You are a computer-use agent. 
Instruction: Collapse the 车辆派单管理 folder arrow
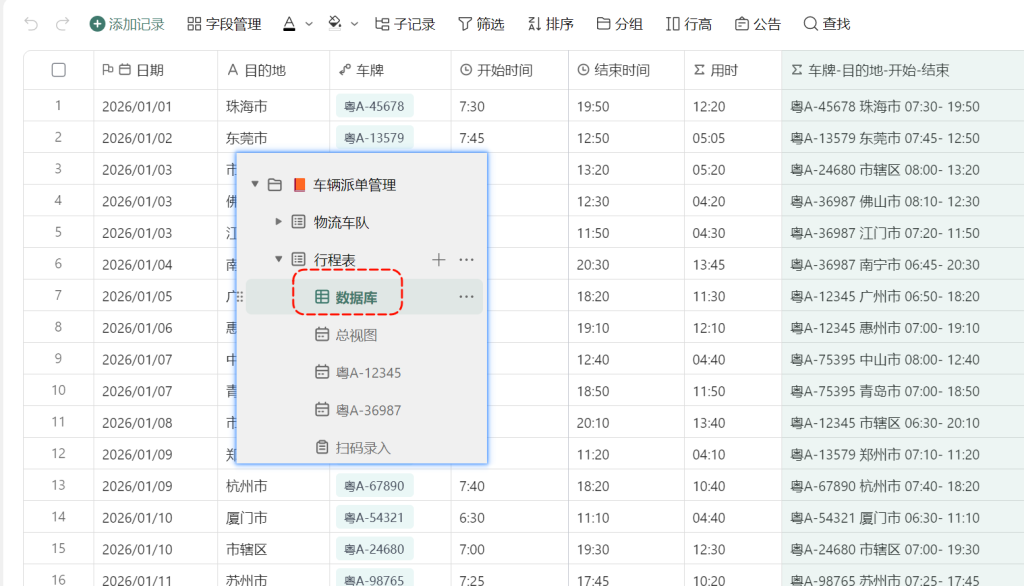[255, 185]
